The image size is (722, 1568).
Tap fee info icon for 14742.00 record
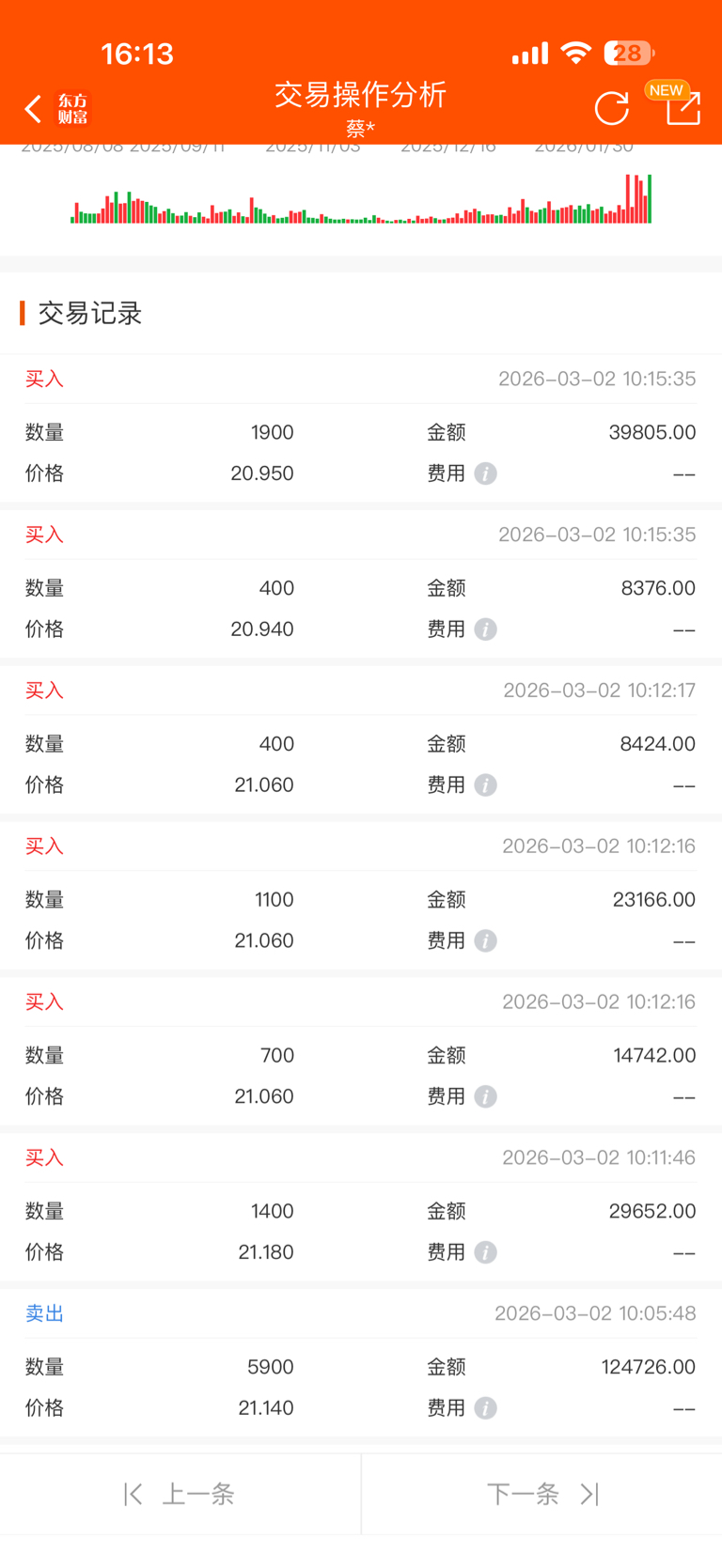pos(485,1097)
